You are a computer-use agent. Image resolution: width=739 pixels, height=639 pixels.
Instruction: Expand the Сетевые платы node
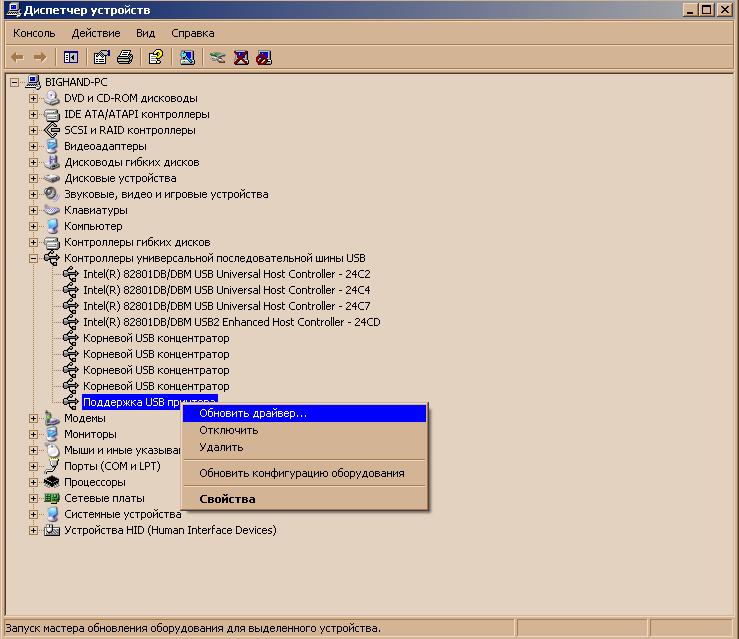tap(33, 498)
